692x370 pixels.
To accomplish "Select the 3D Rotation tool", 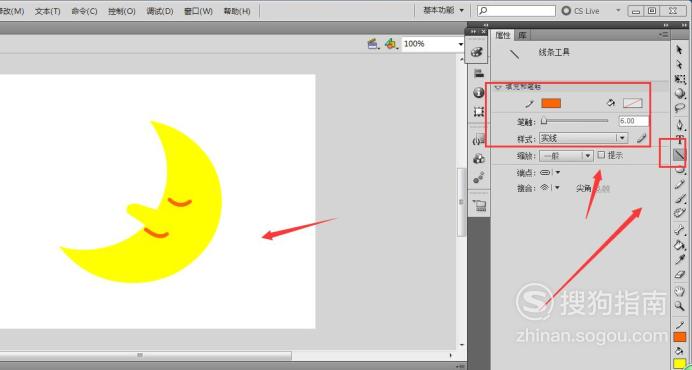I will coord(680,94).
